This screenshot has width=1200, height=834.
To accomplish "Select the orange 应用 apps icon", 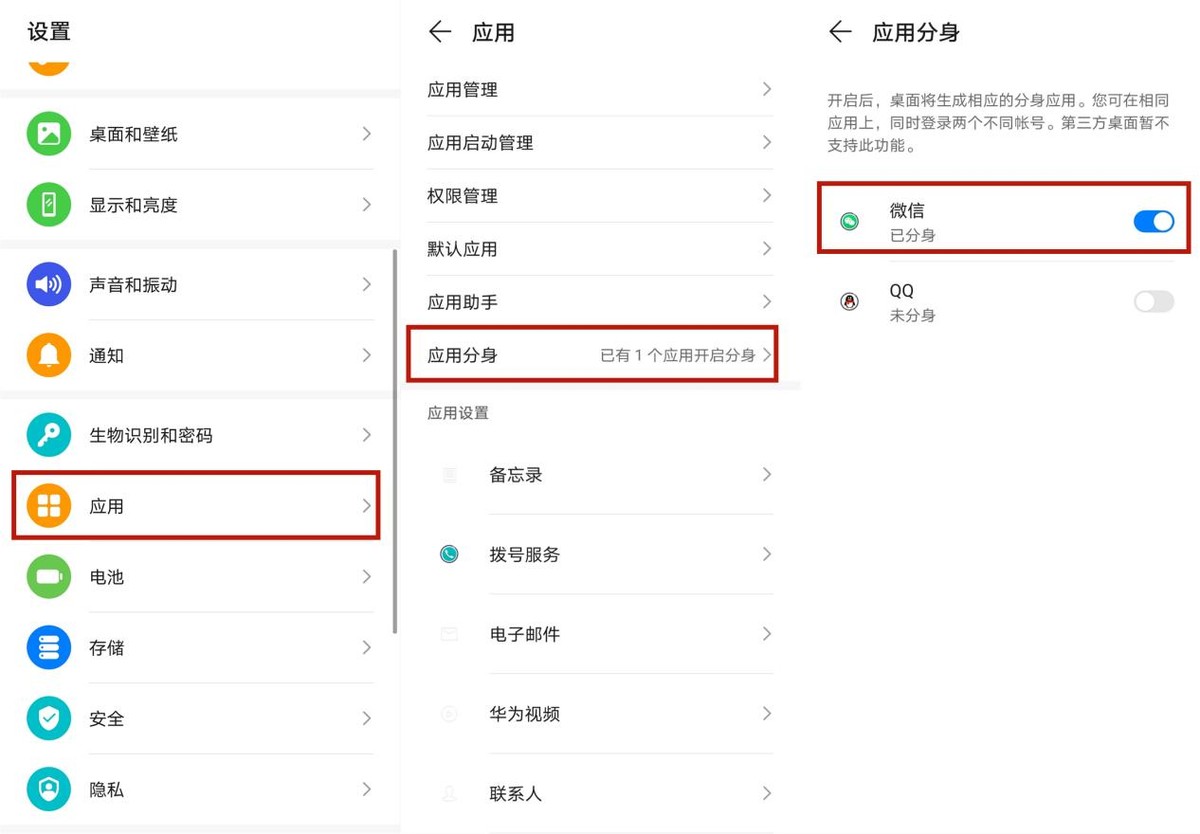I will 48,506.
